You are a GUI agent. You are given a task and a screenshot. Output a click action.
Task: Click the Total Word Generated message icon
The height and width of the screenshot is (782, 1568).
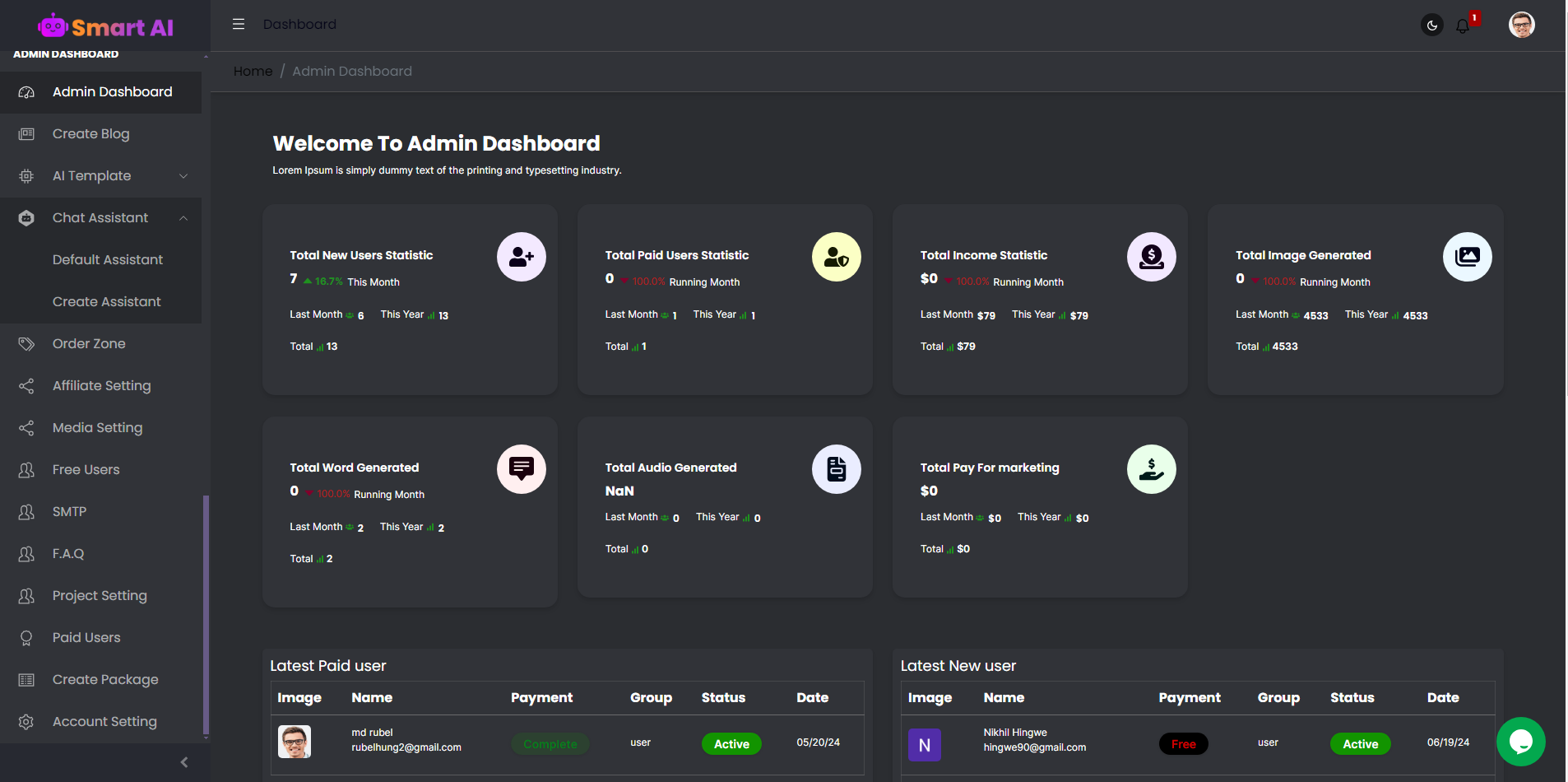[x=521, y=469]
